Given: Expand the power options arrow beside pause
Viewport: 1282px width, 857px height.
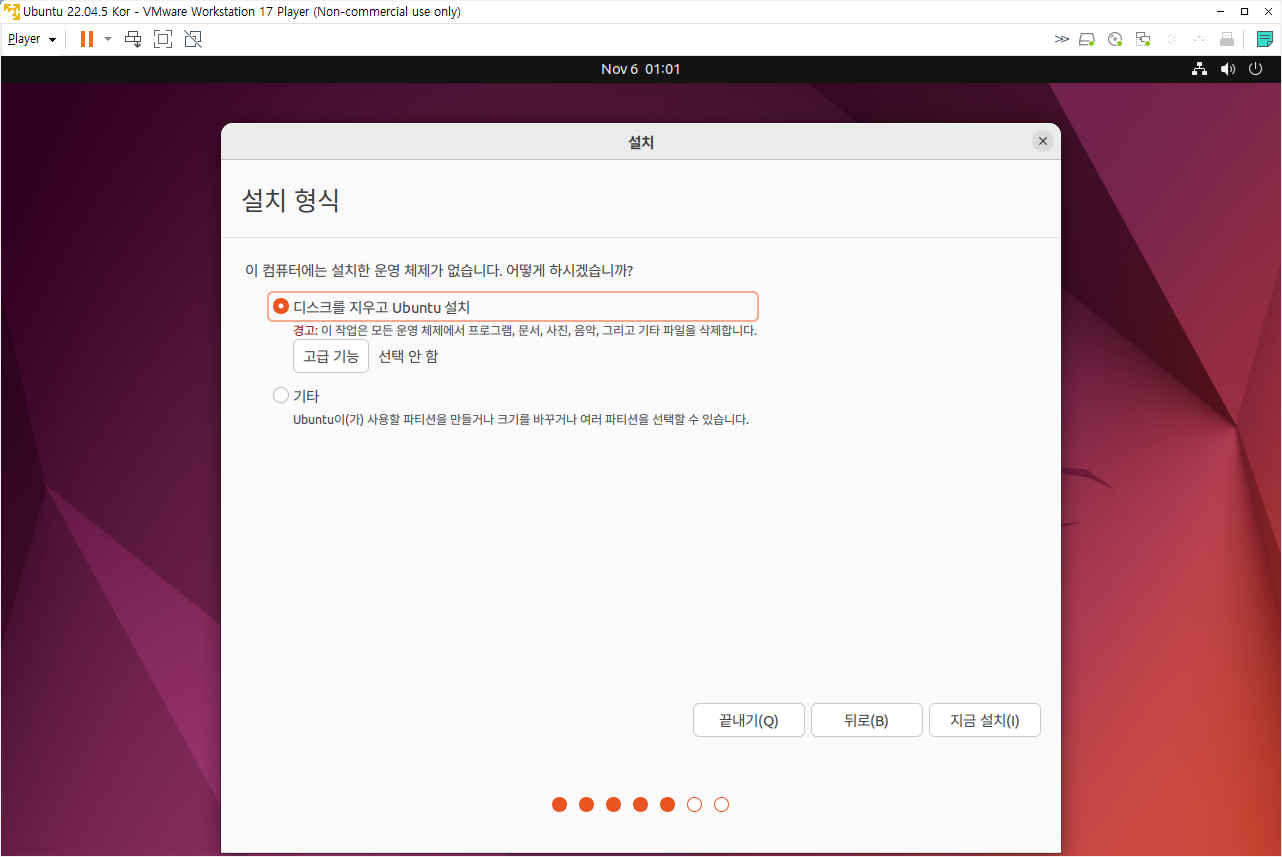Looking at the screenshot, I should [108, 39].
